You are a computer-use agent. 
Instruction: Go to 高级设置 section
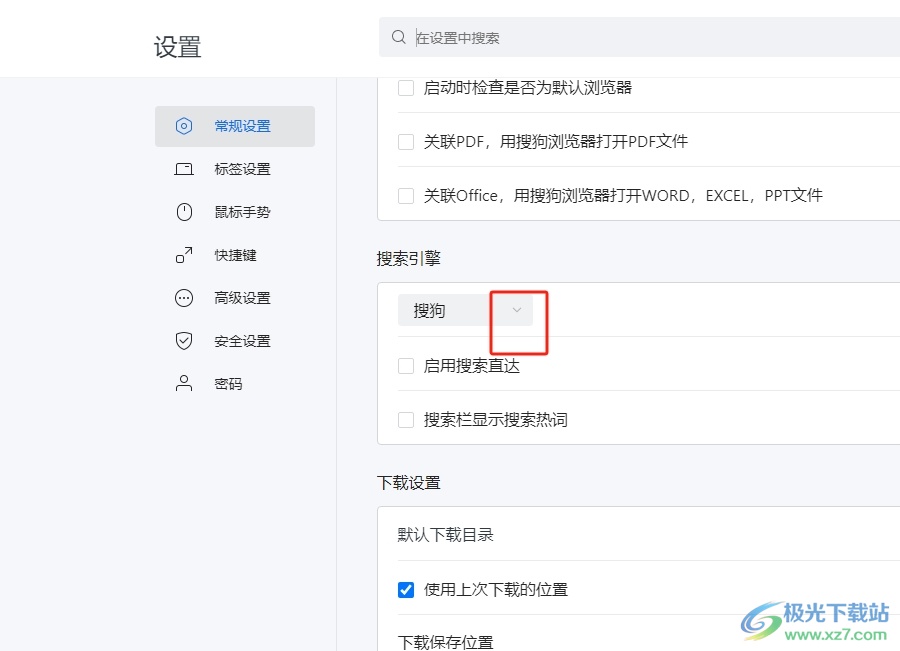pos(235,298)
